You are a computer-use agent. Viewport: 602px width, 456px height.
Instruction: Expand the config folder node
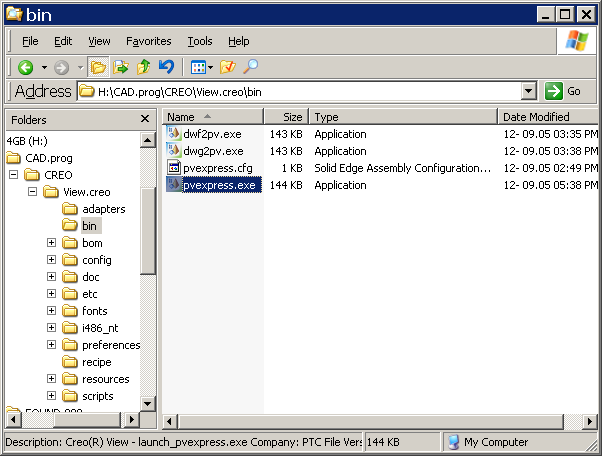tap(51, 259)
